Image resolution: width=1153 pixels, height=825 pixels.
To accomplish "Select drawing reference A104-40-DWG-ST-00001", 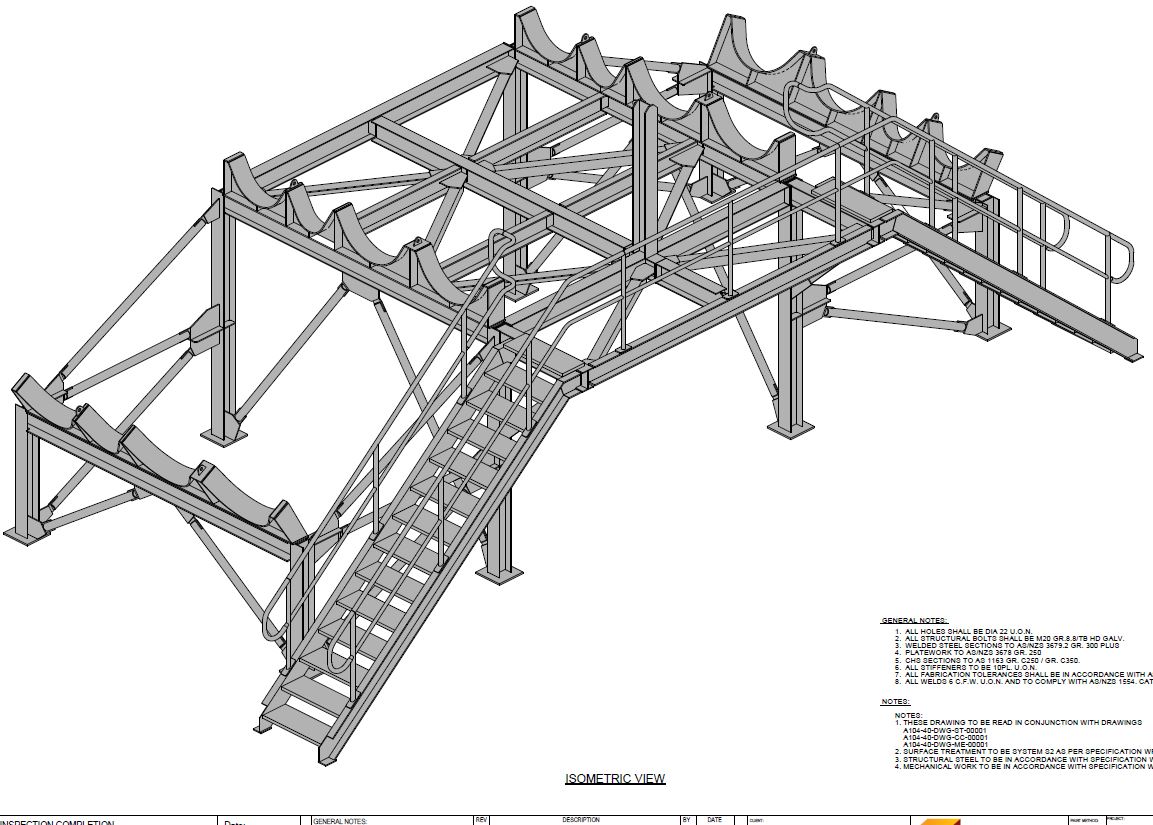I will point(944,731).
